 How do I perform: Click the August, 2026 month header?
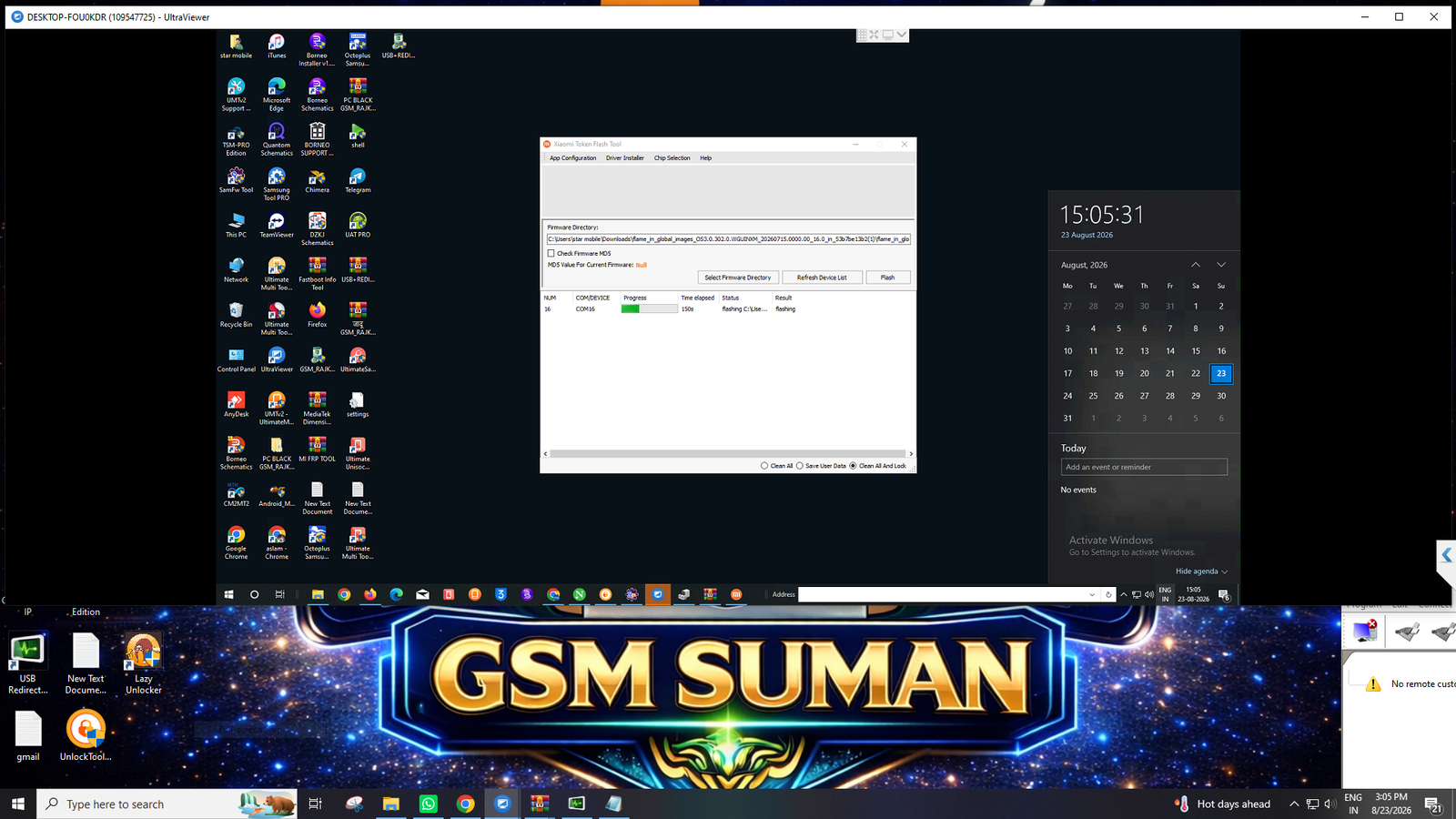pyautogui.click(x=1084, y=265)
